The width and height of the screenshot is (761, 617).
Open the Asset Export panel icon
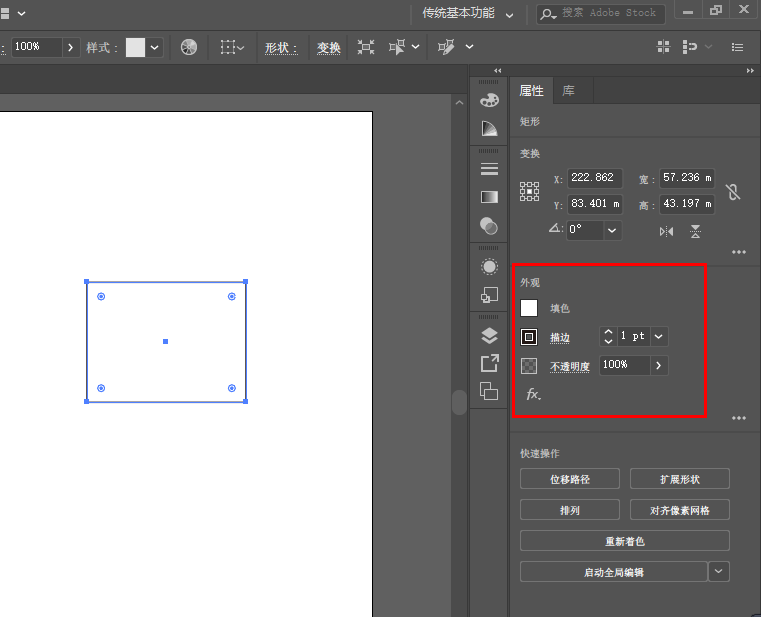(489, 363)
